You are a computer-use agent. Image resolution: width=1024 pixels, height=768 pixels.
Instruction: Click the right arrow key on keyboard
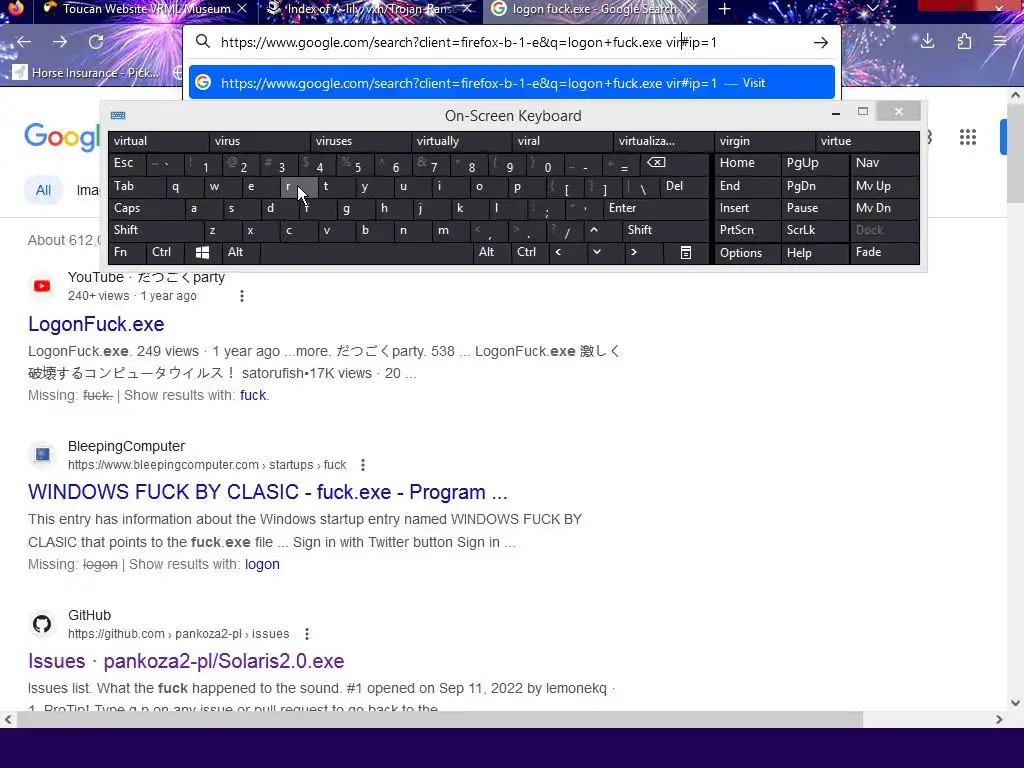[x=633, y=252]
